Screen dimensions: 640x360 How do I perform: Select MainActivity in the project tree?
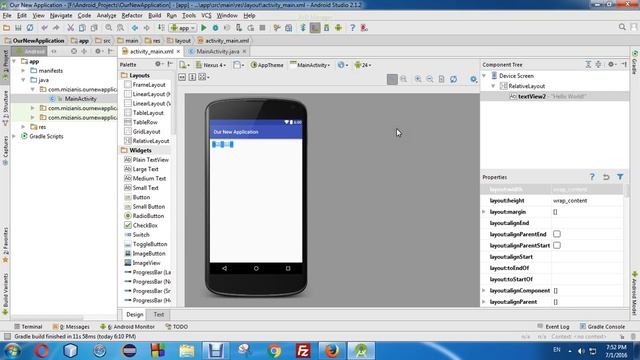coord(80,99)
